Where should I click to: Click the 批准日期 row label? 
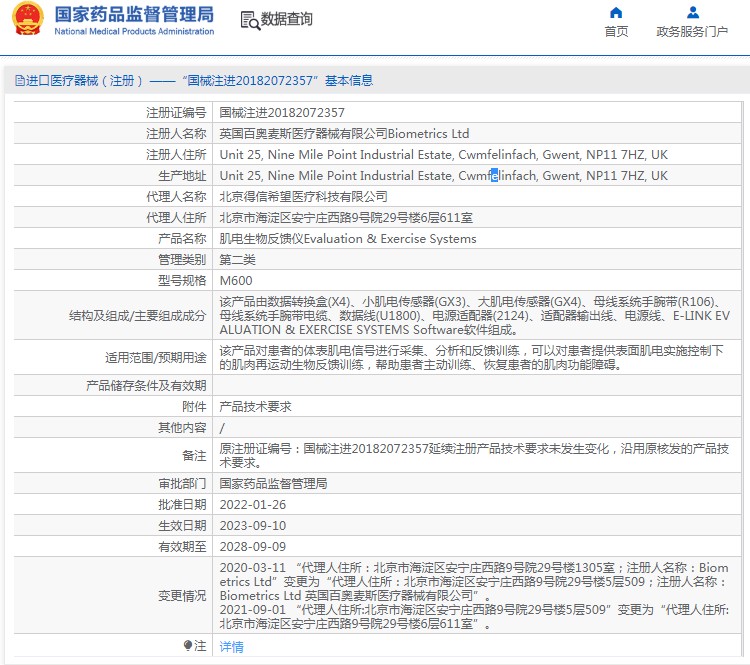coord(182,505)
